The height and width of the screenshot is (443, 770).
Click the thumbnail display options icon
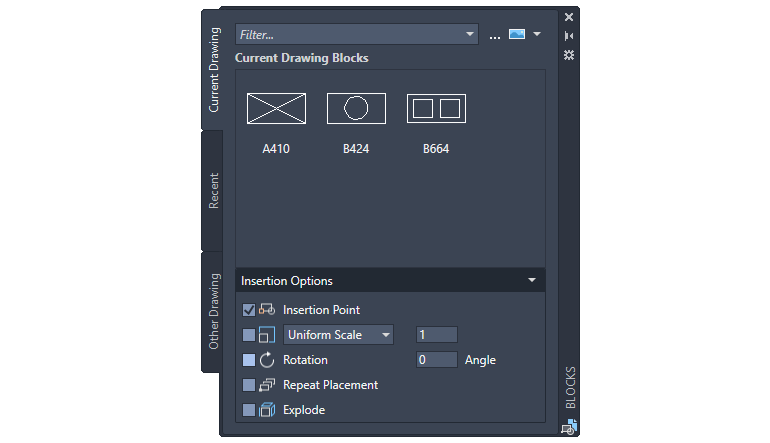(517, 34)
